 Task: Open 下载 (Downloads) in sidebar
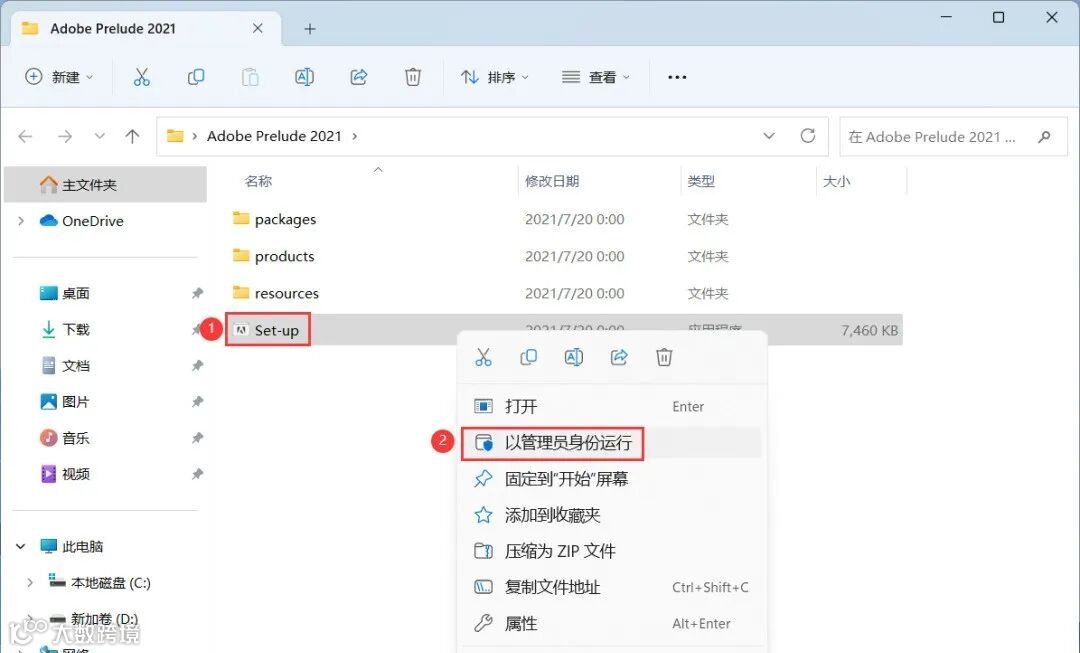pyautogui.click(x=75, y=329)
